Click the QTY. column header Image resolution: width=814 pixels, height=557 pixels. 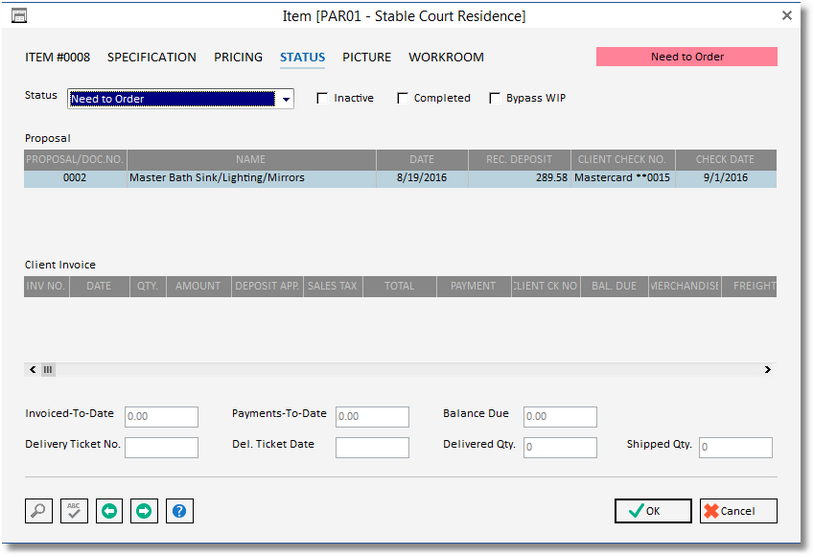click(x=148, y=287)
